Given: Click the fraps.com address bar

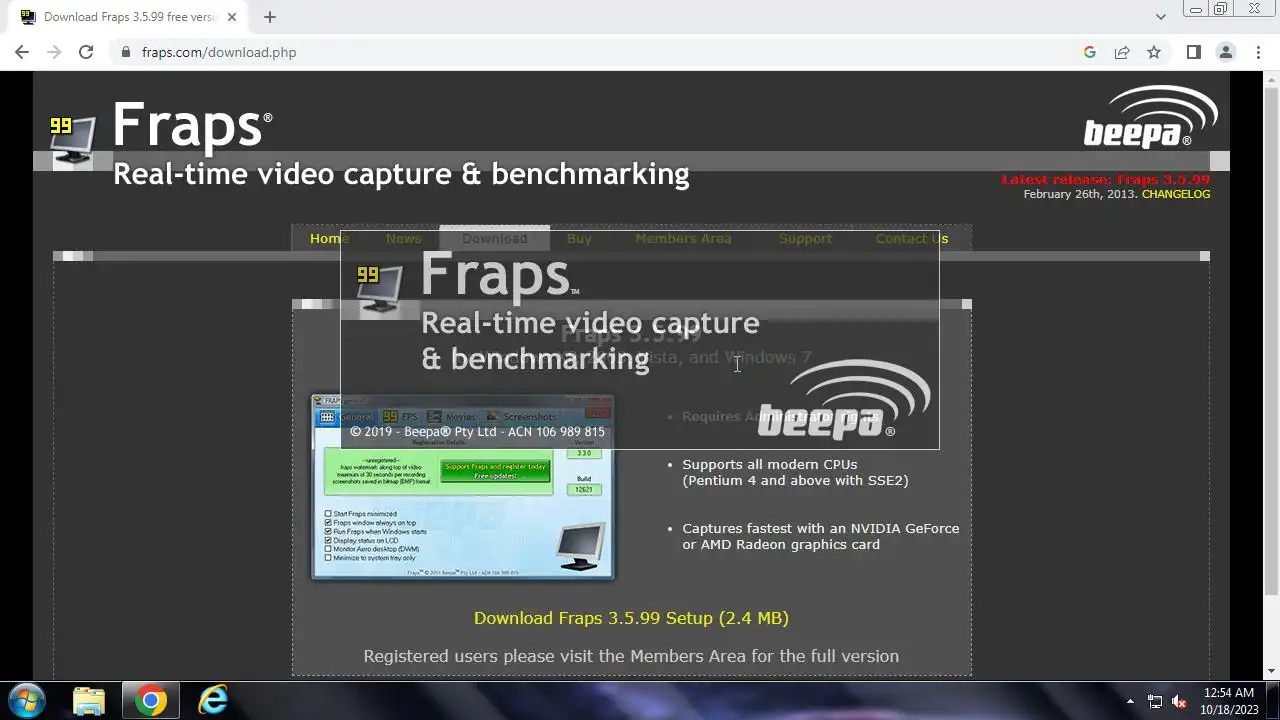Looking at the screenshot, I should (600, 52).
